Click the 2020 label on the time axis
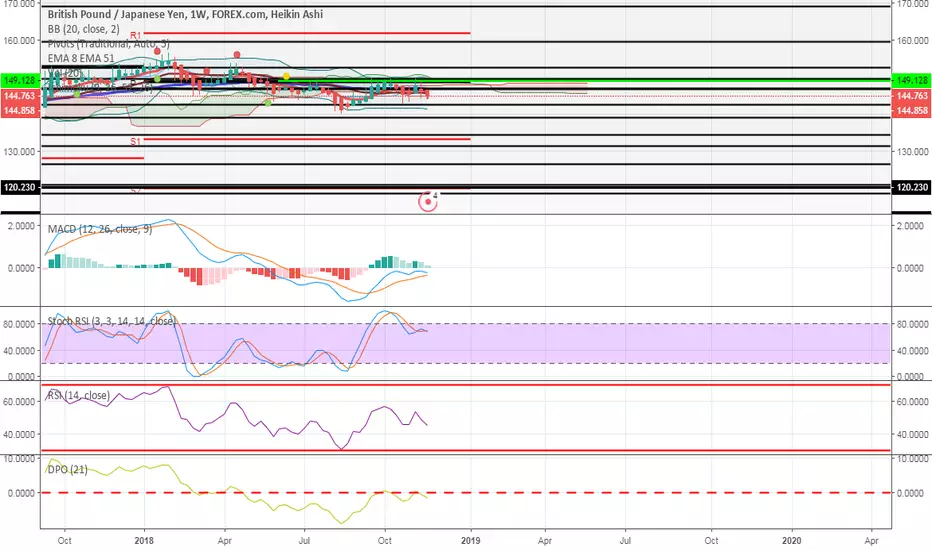The height and width of the screenshot is (550, 932). 792,540
